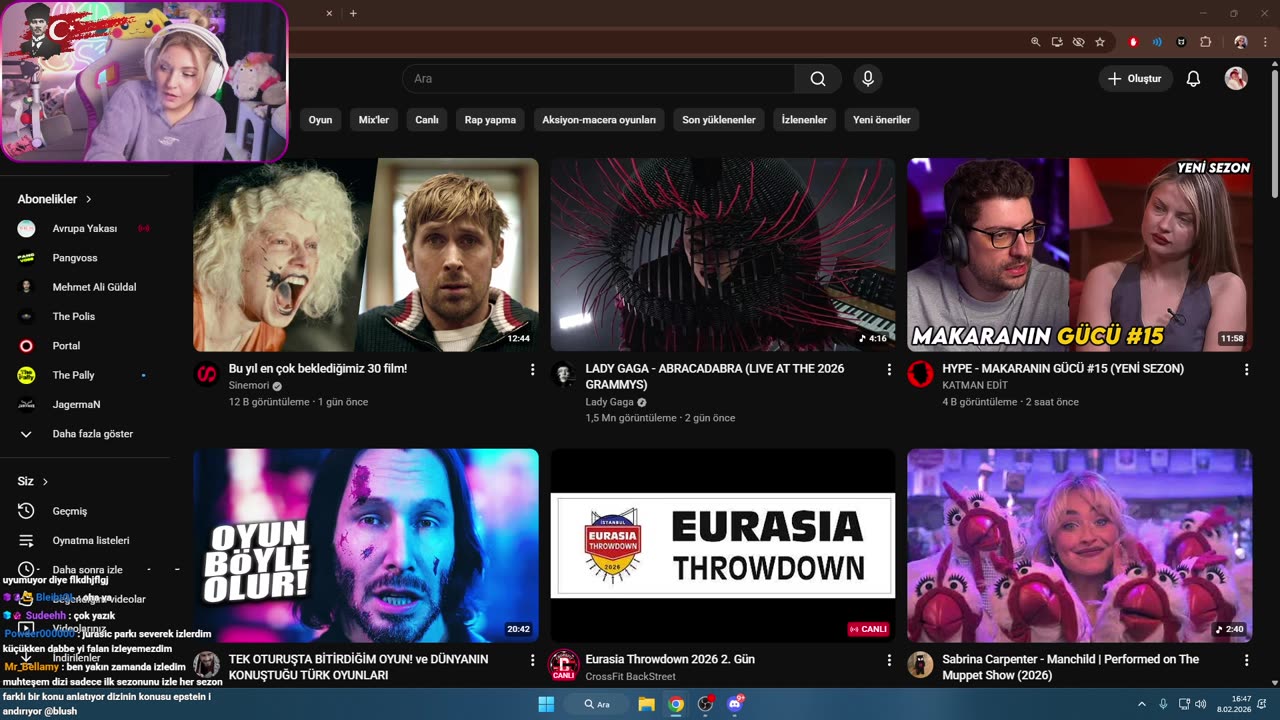Open more options for 'TEK OTURUŞTA' video
This screenshot has width=1280, height=720.
coord(532,661)
